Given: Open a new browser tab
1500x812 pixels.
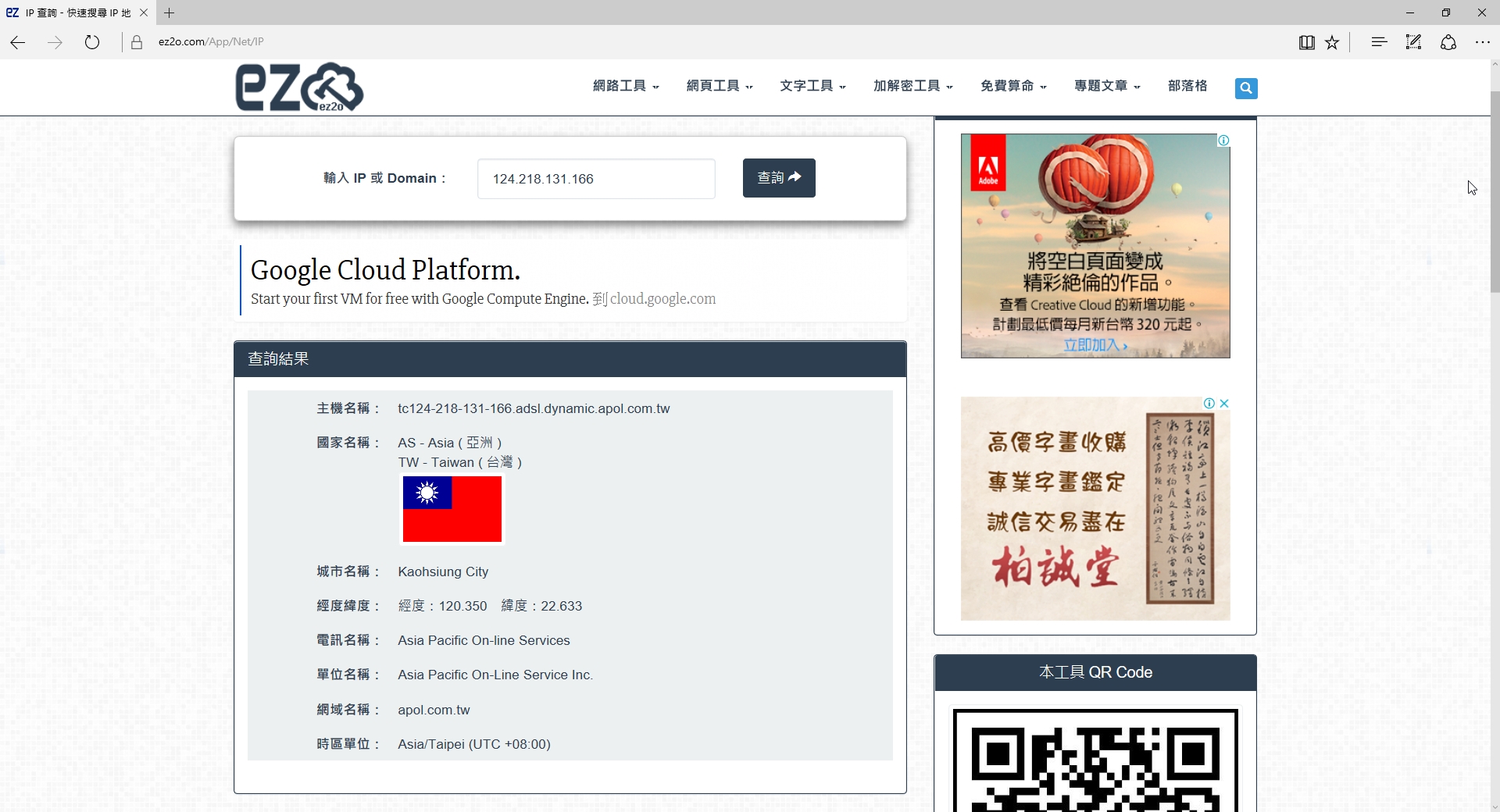Looking at the screenshot, I should [169, 12].
